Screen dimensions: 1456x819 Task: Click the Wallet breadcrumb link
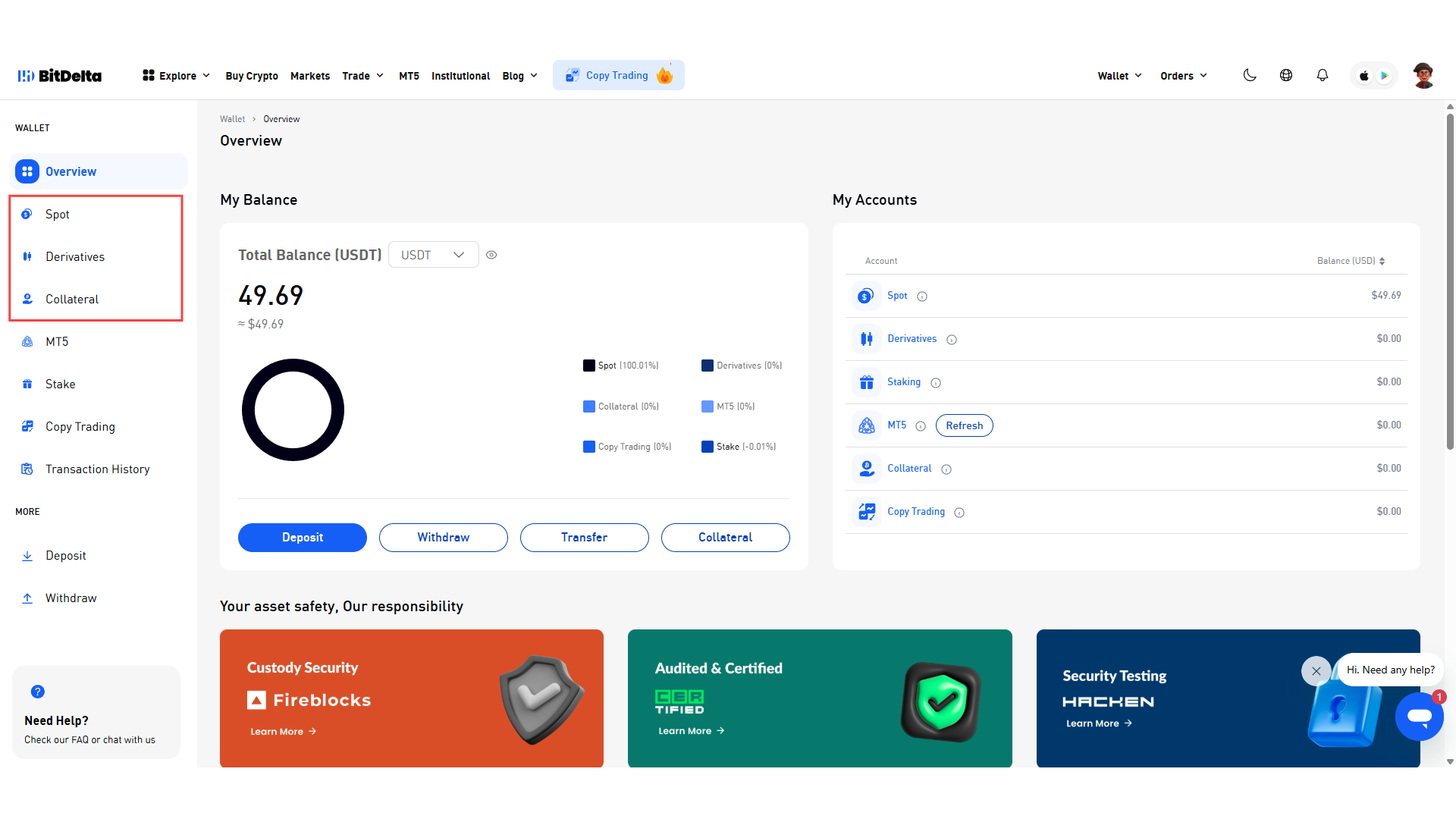232,119
